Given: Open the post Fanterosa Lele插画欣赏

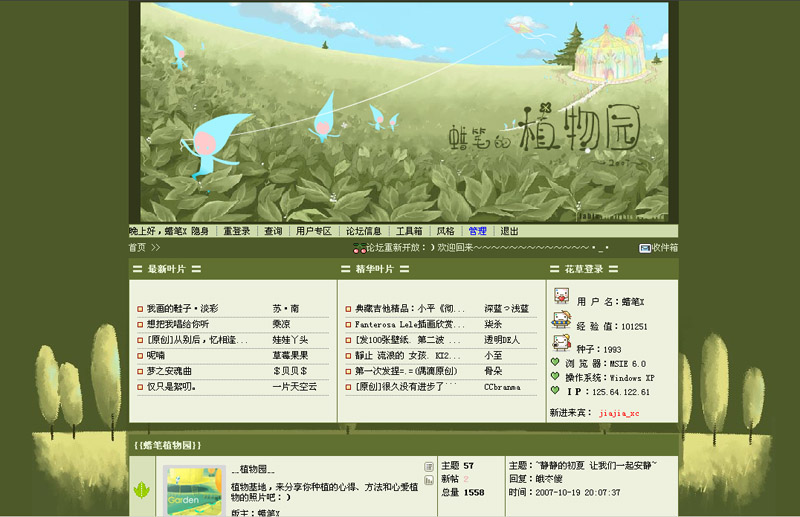Looking at the screenshot, I should [x=410, y=325].
